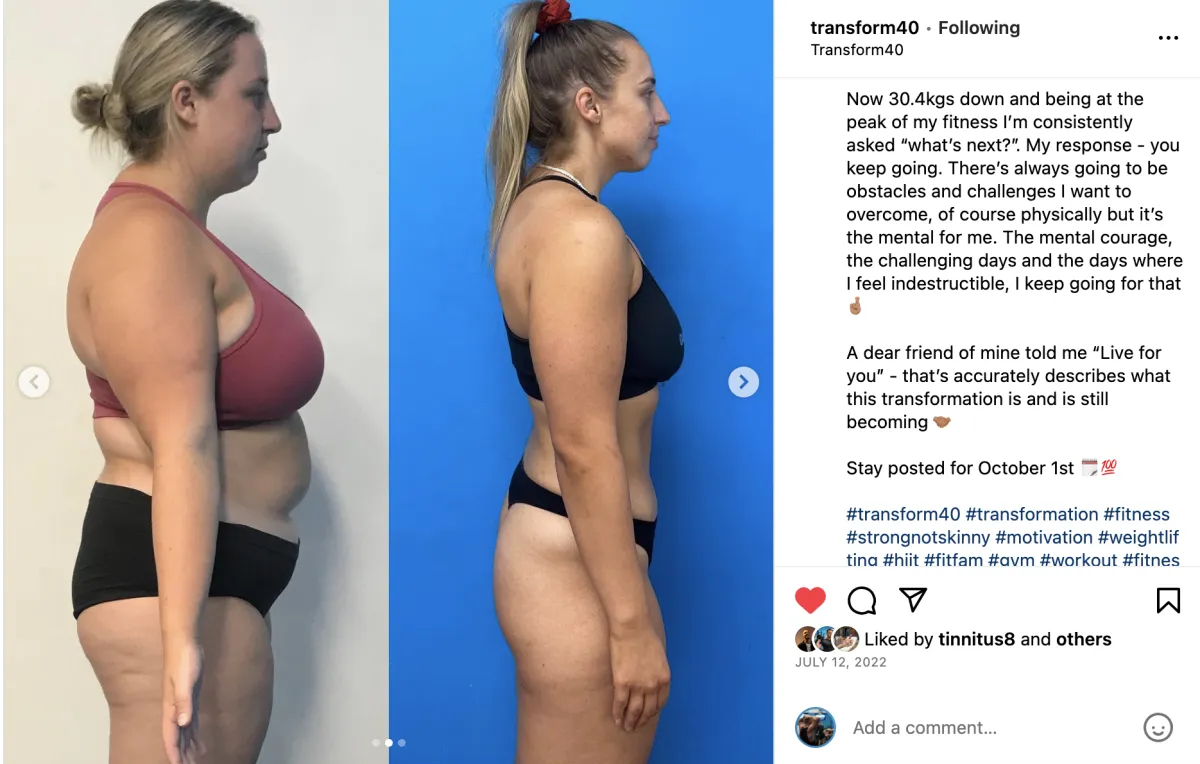Open the tinnitus8 profile from likes
Screen dimensions: 1200x764
pyautogui.click(x=977, y=639)
